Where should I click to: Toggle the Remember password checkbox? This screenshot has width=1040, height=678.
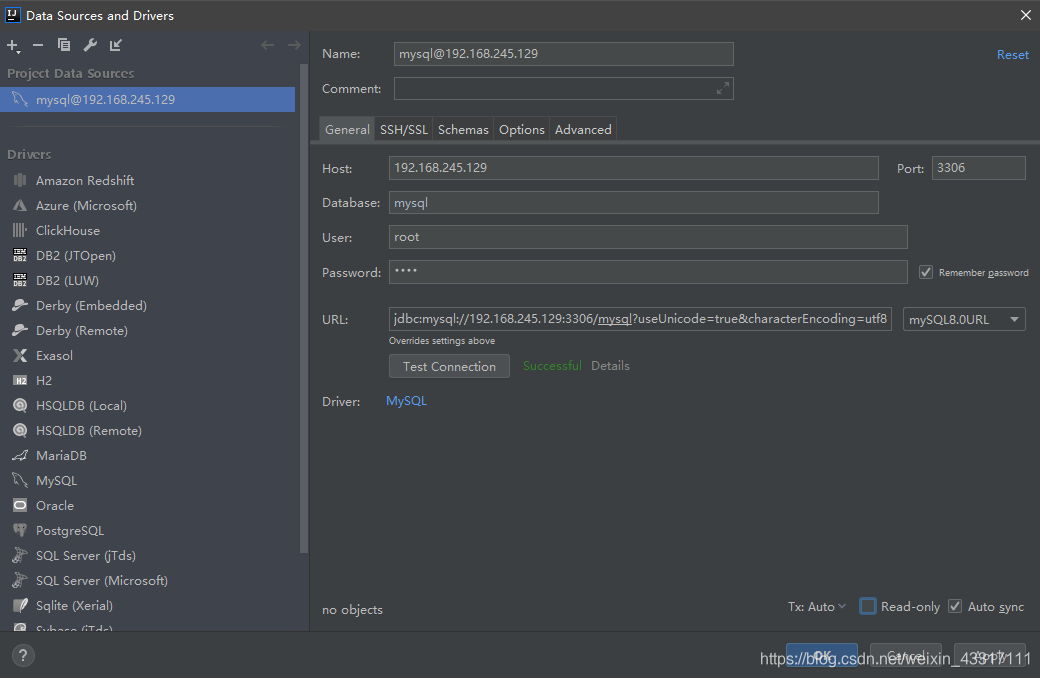coord(926,272)
